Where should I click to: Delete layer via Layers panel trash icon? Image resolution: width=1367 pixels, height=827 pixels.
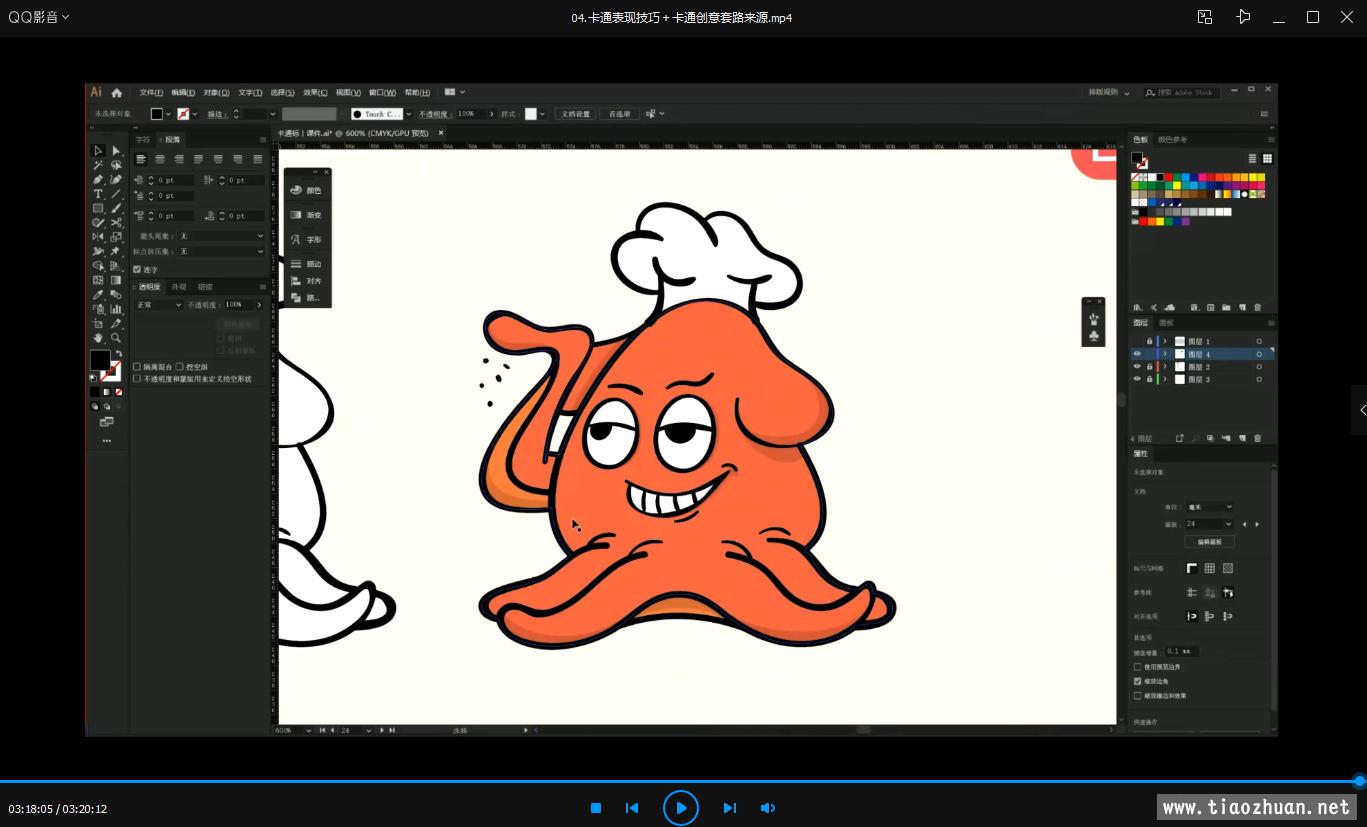click(x=1258, y=438)
